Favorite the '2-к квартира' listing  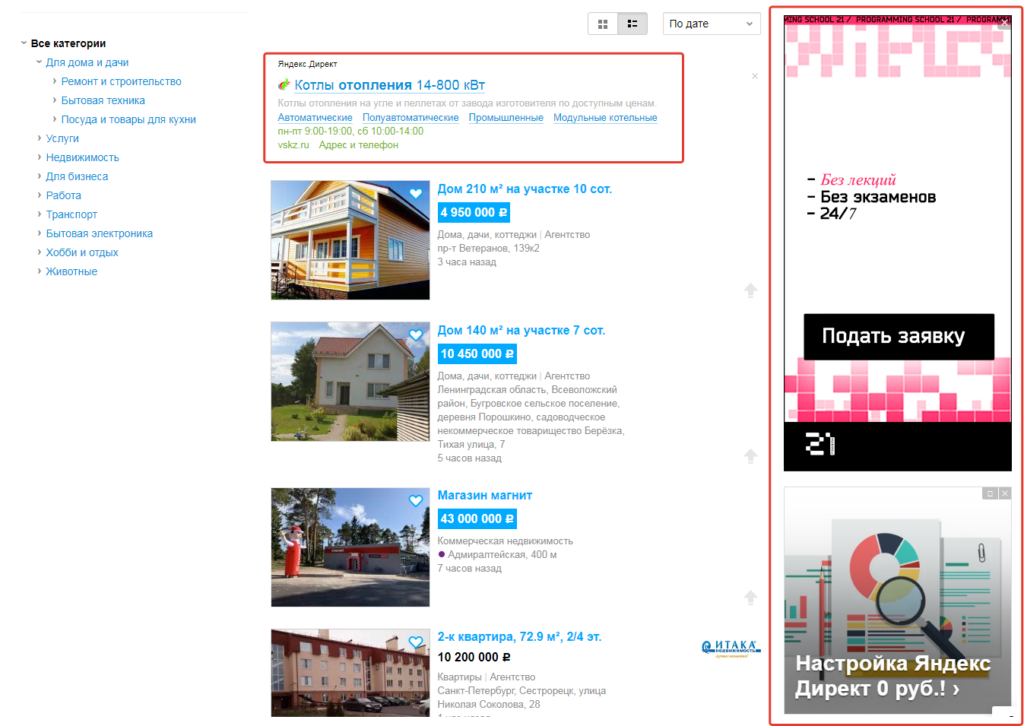416,642
